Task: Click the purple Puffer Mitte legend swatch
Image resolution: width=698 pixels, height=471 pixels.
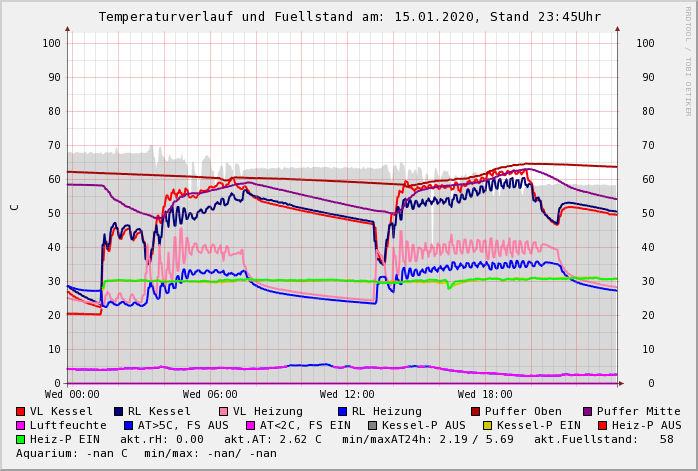Action: pyautogui.click(x=587, y=411)
